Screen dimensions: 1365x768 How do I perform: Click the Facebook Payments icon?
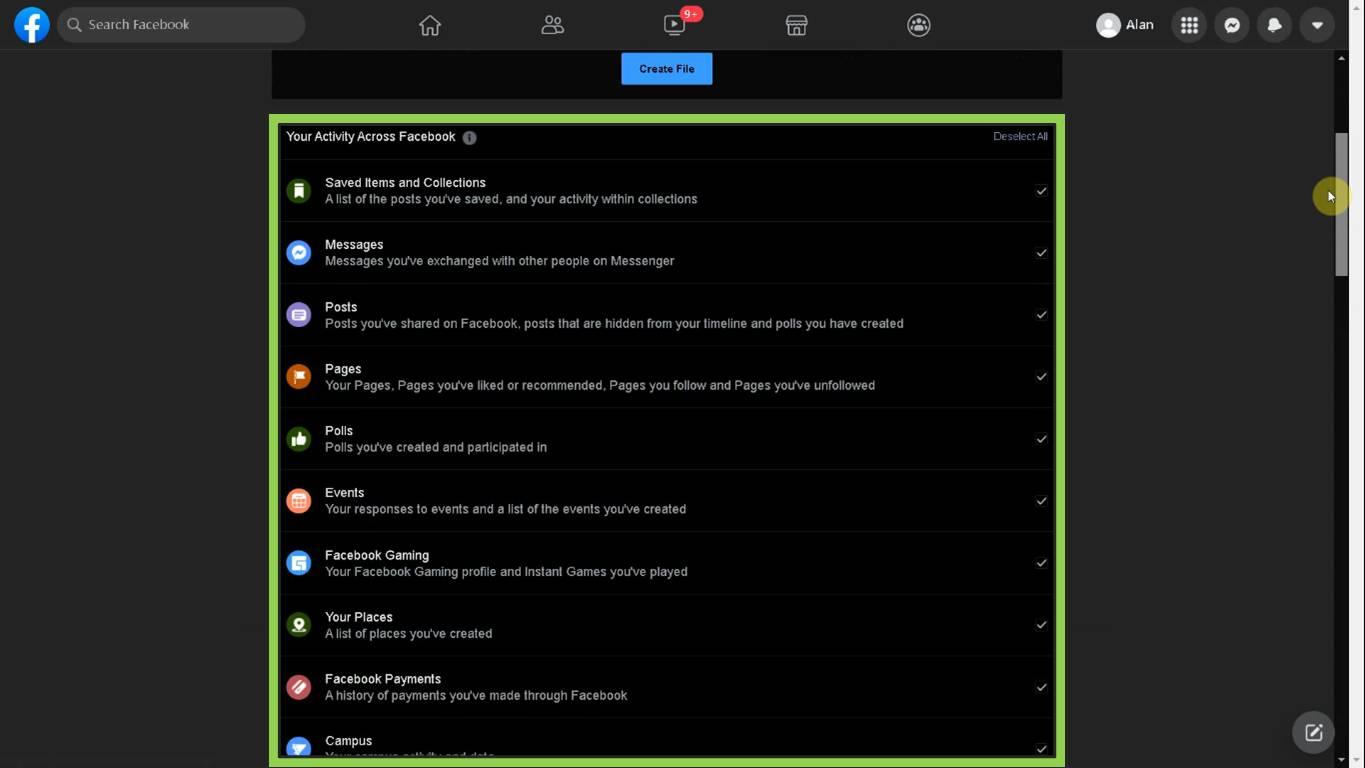click(x=299, y=687)
